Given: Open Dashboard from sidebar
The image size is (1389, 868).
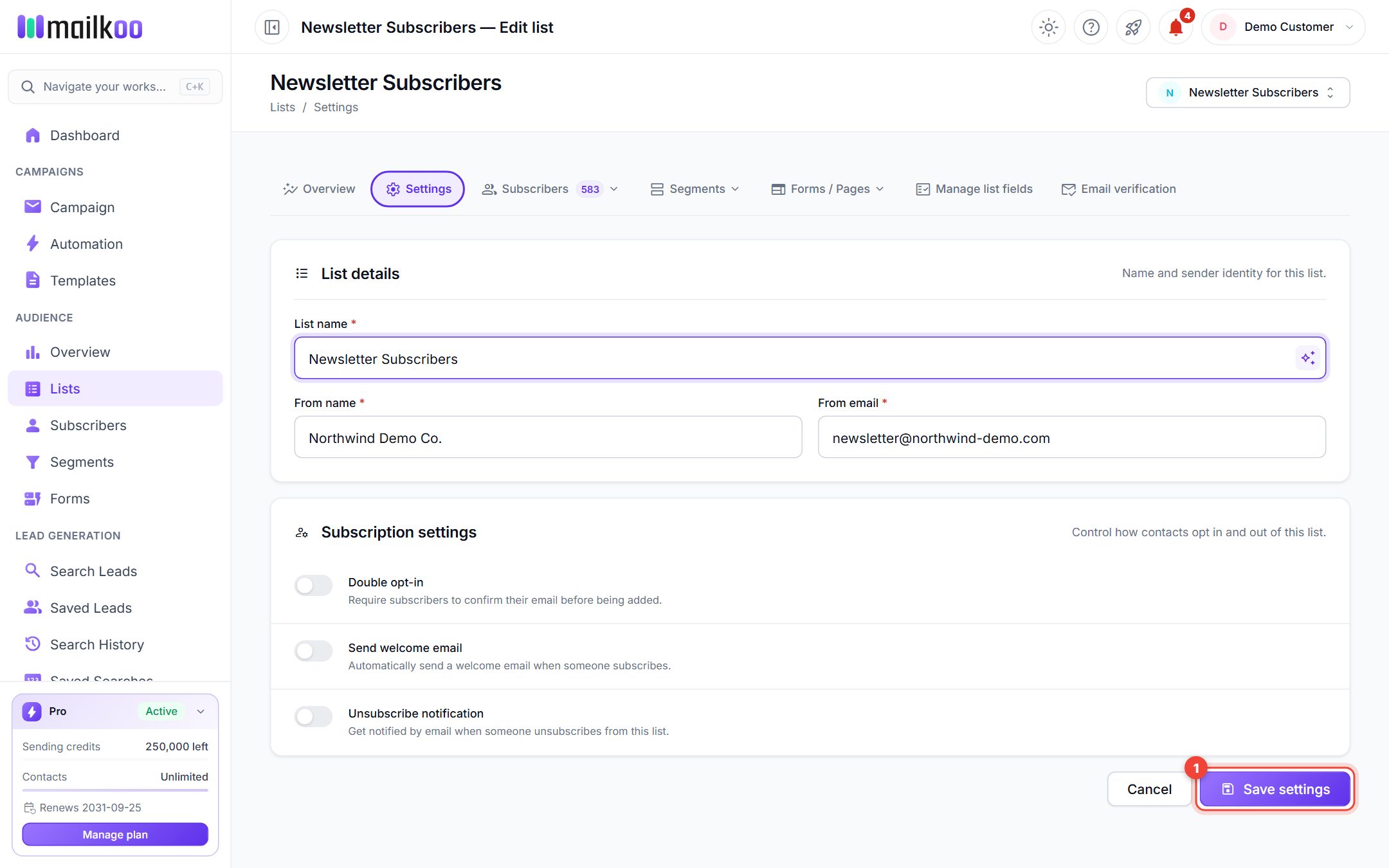Looking at the screenshot, I should (x=115, y=135).
